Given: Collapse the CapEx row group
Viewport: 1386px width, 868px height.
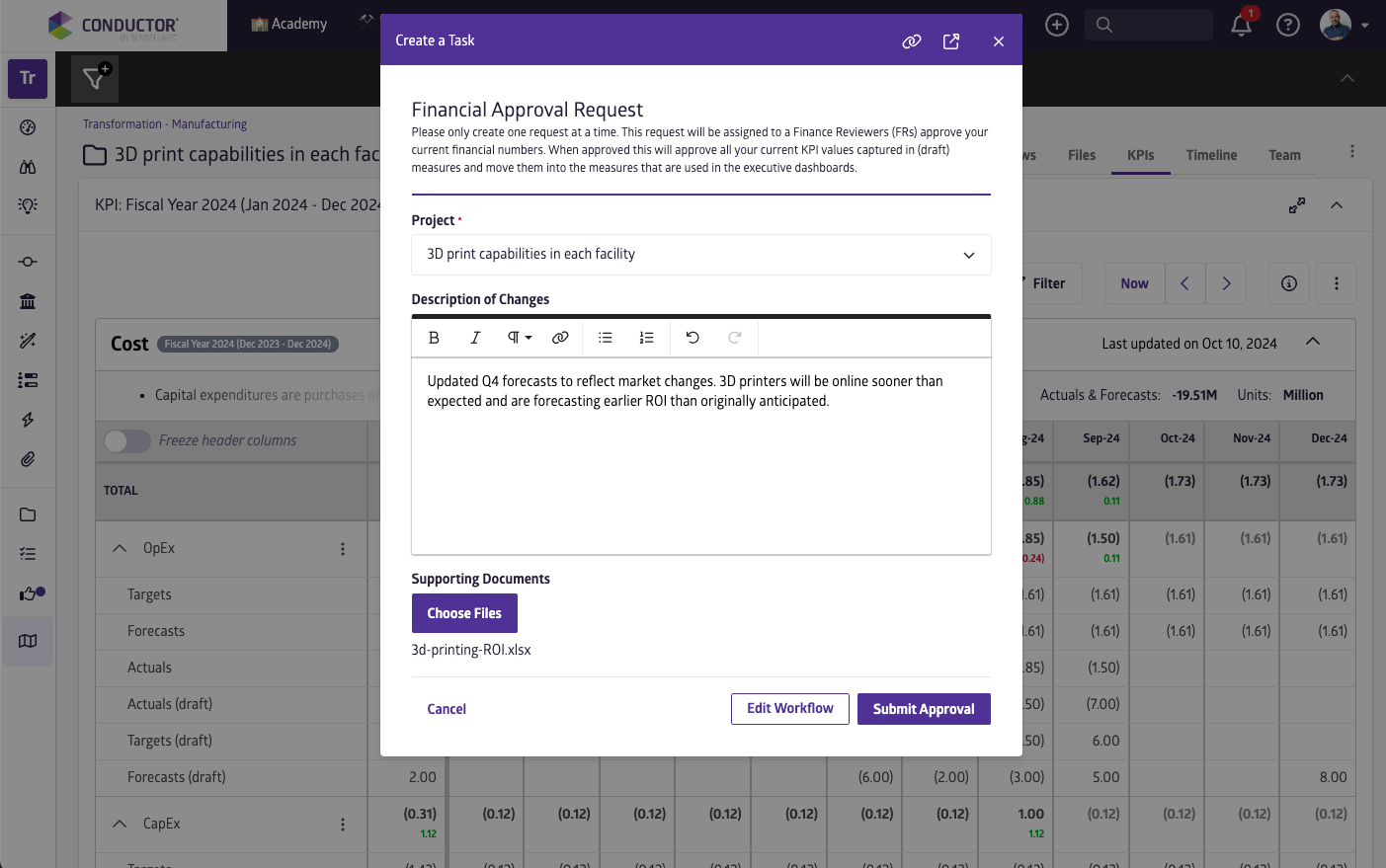Looking at the screenshot, I should 120,824.
